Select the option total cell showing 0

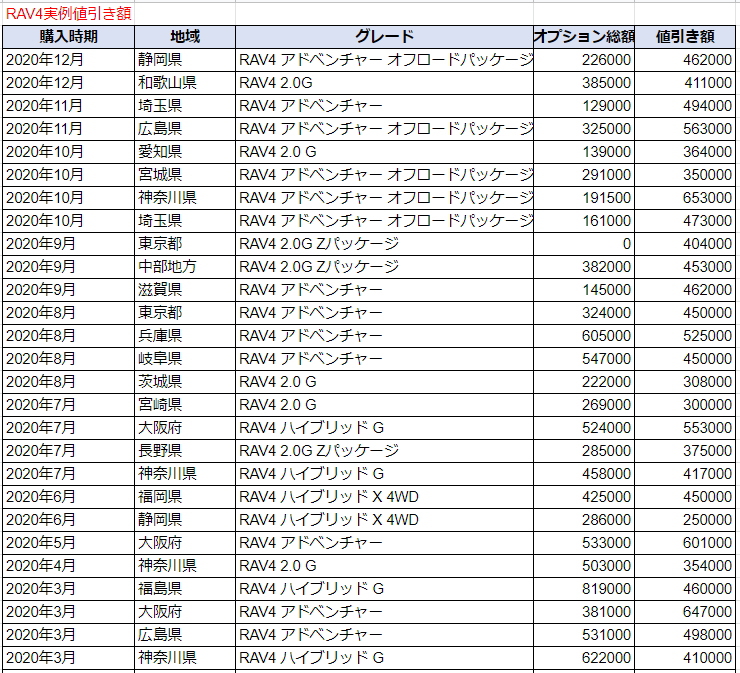(x=584, y=244)
